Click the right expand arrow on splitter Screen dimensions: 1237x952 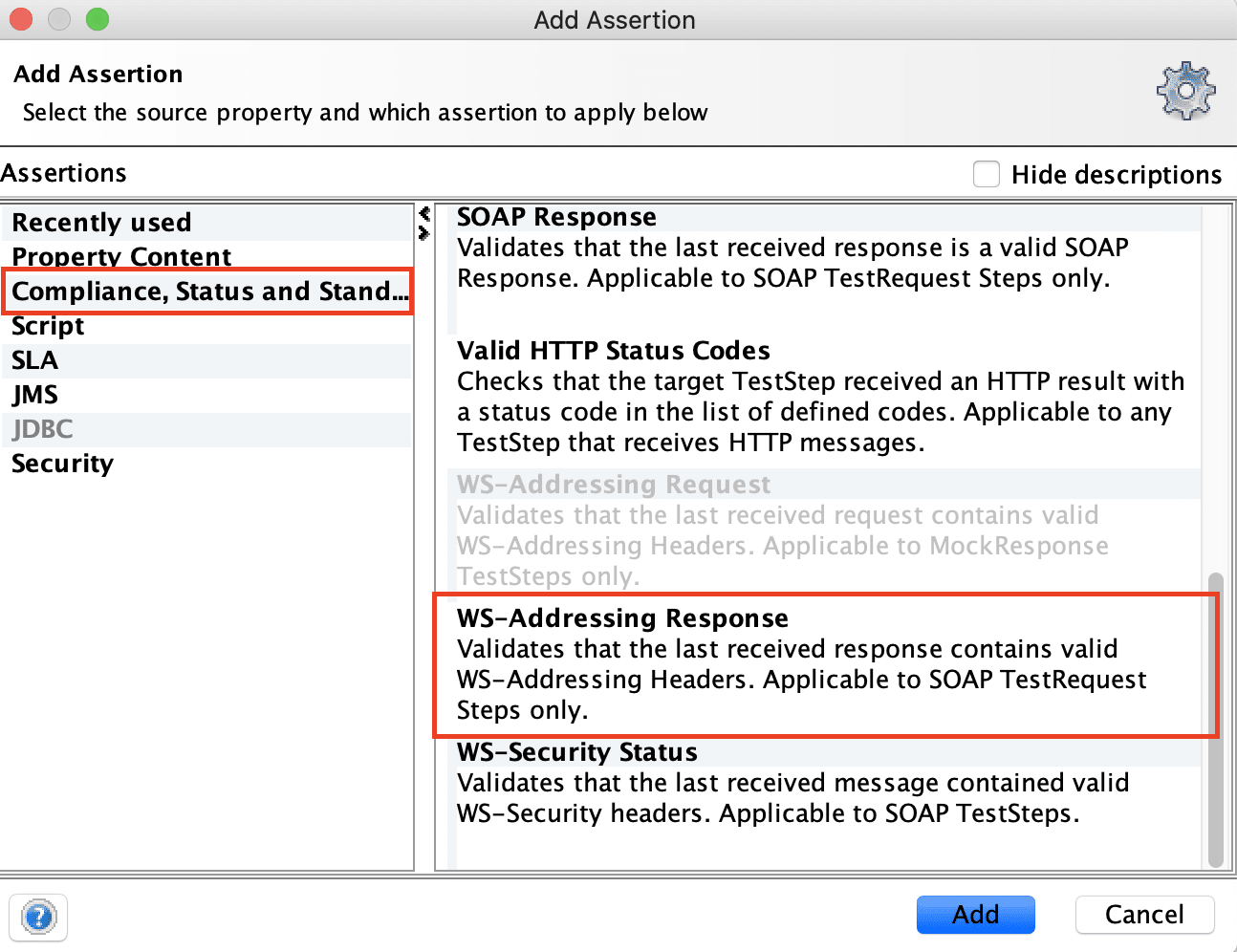[424, 232]
